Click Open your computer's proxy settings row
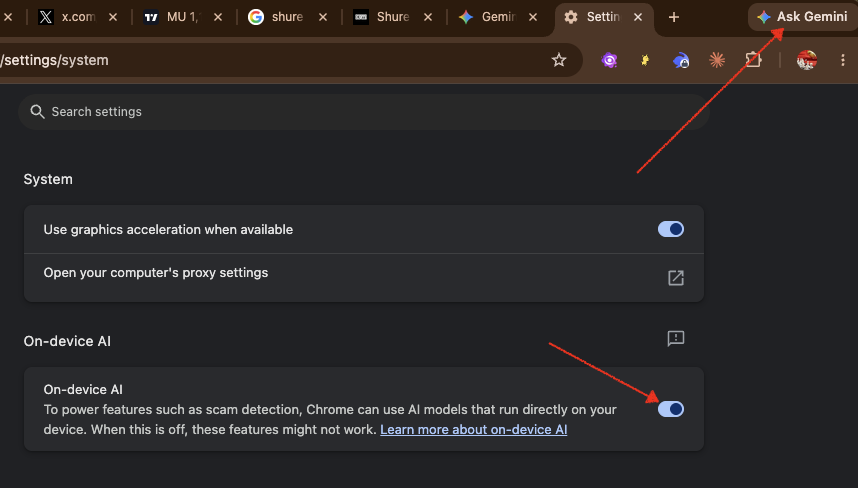The width and height of the screenshot is (858, 488). pos(364,278)
